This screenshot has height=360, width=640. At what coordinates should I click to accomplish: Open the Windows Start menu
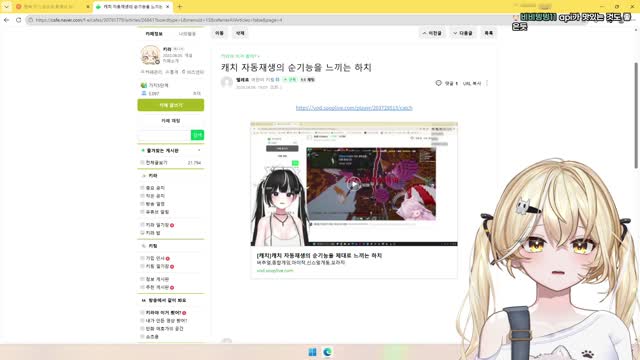click(312, 352)
